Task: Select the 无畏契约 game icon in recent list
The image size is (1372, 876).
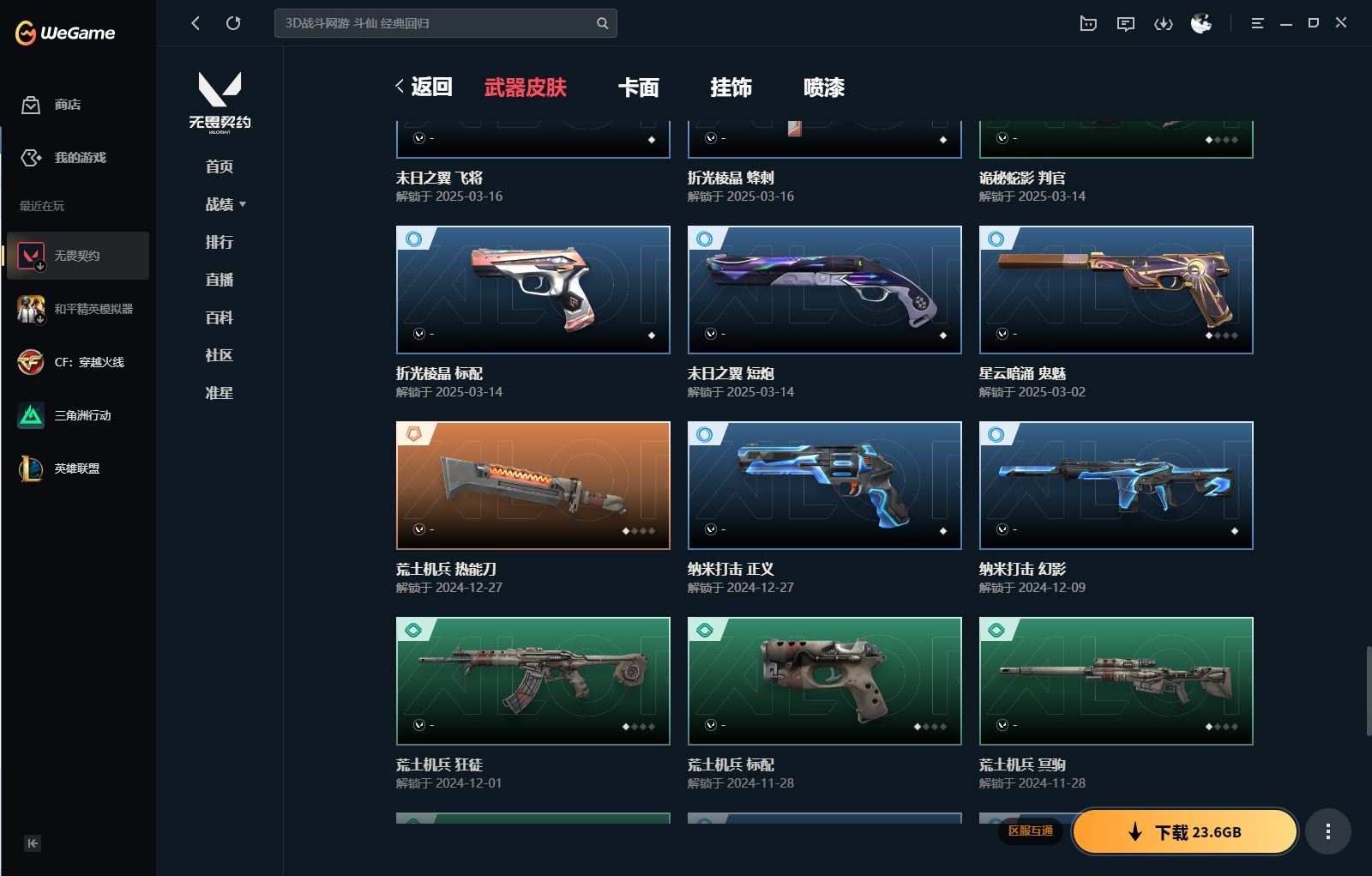Action: (31, 256)
